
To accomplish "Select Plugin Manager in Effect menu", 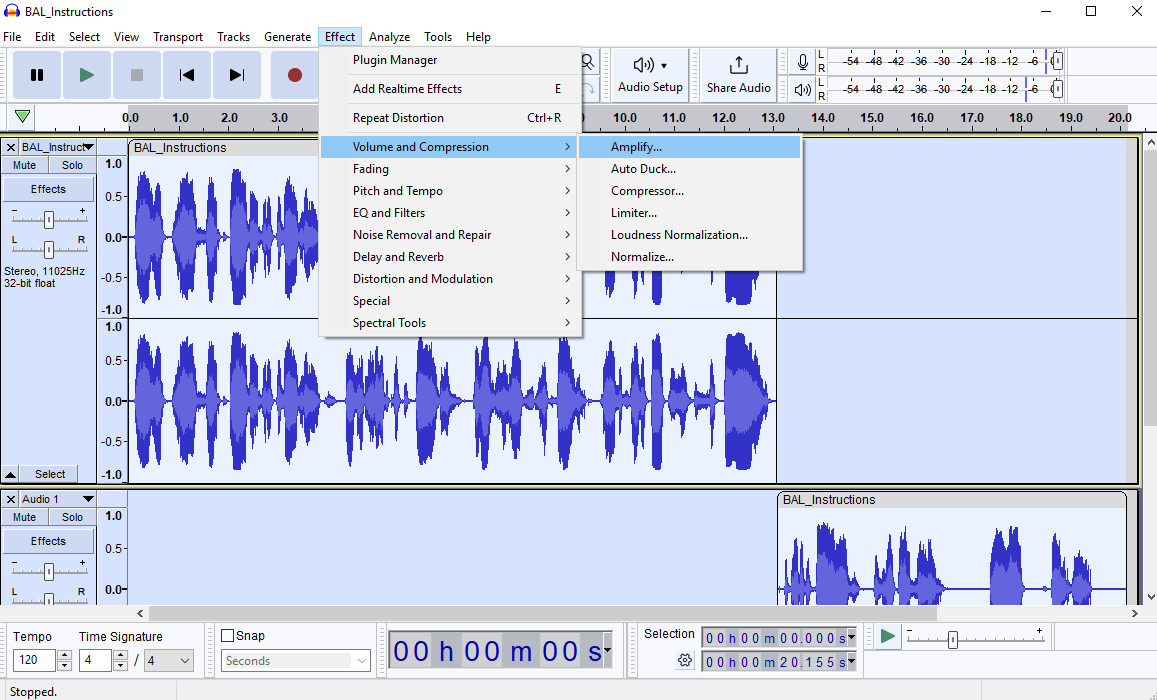I will (x=395, y=60).
